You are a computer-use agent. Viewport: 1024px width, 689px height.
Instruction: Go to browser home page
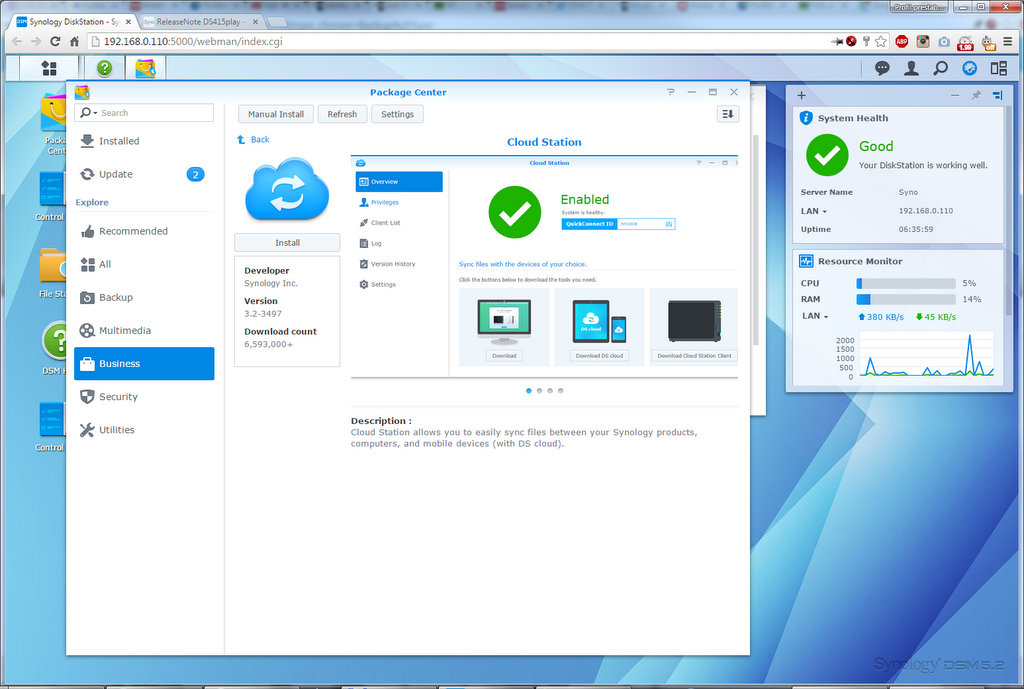(74, 41)
